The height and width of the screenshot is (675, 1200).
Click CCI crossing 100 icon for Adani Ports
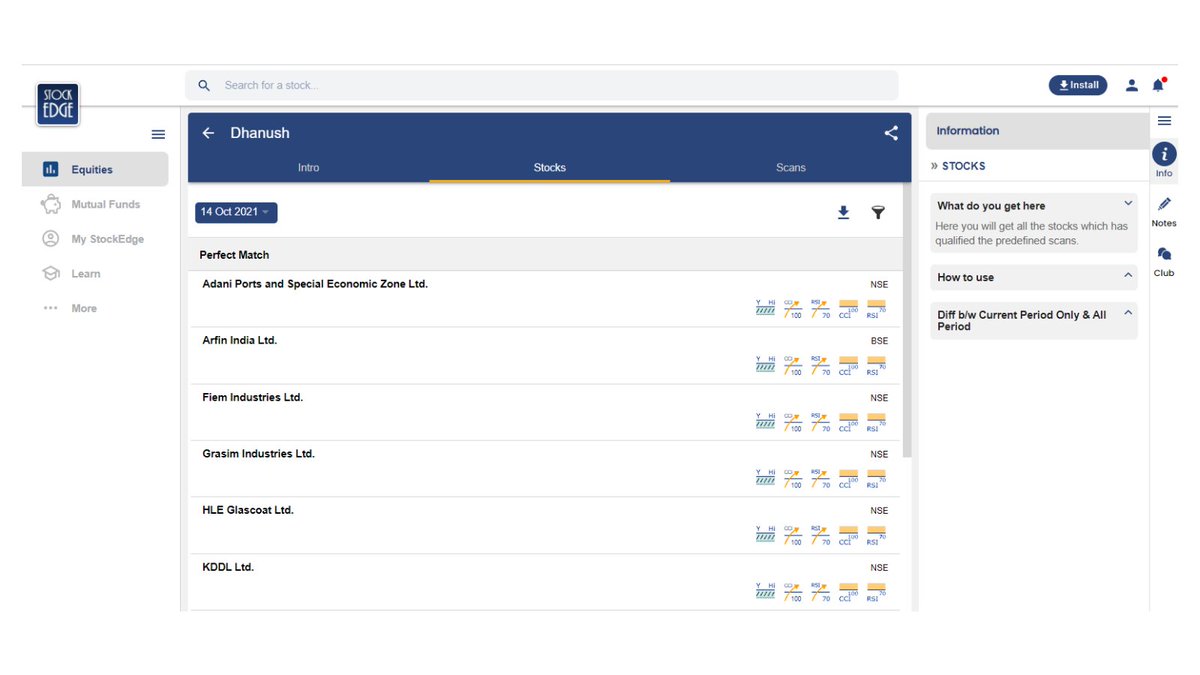point(793,309)
